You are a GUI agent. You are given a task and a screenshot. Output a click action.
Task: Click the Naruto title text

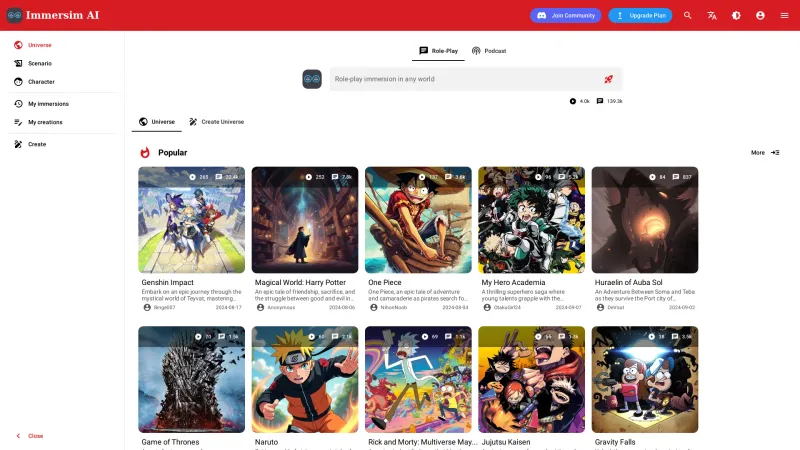tap(266, 442)
